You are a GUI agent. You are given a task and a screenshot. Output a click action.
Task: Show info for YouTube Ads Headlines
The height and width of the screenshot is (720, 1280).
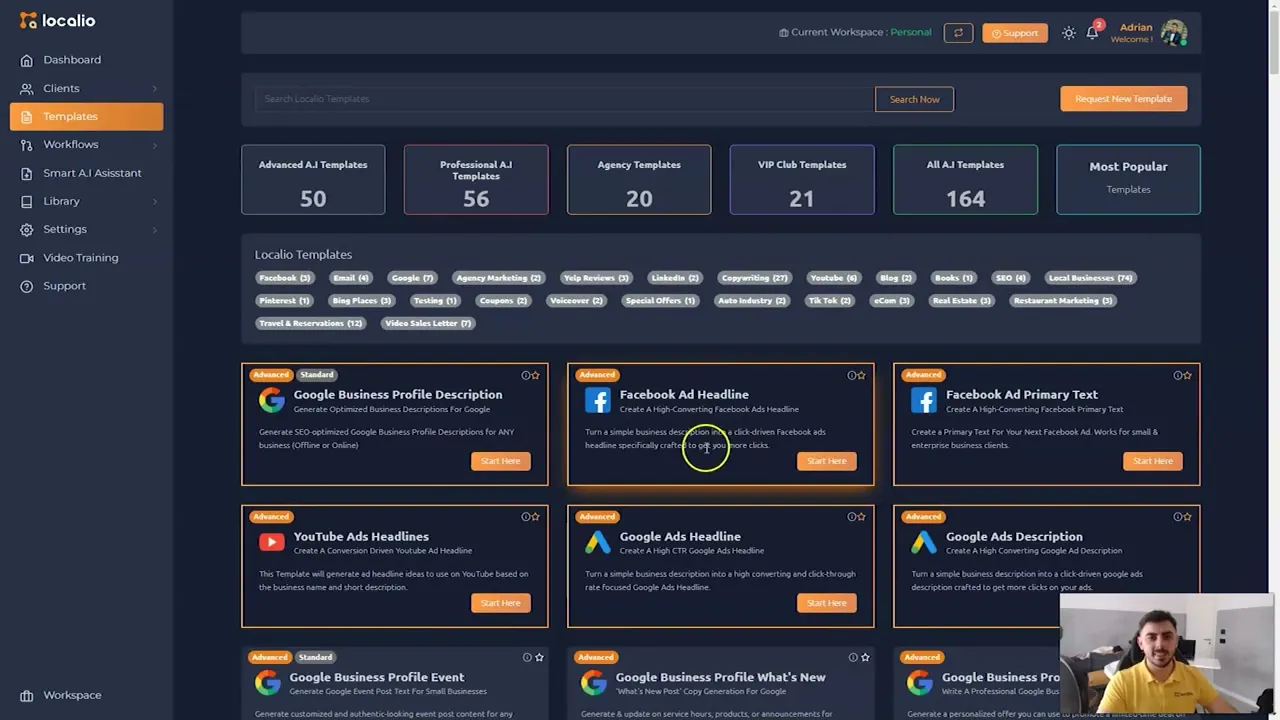click(x=526, y=517)
